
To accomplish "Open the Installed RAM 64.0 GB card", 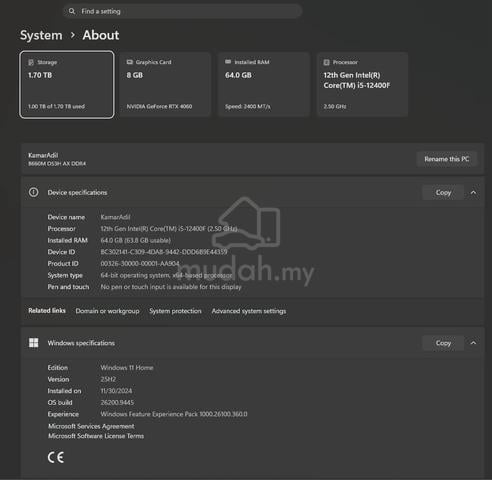I will click(x=264, y=84).
